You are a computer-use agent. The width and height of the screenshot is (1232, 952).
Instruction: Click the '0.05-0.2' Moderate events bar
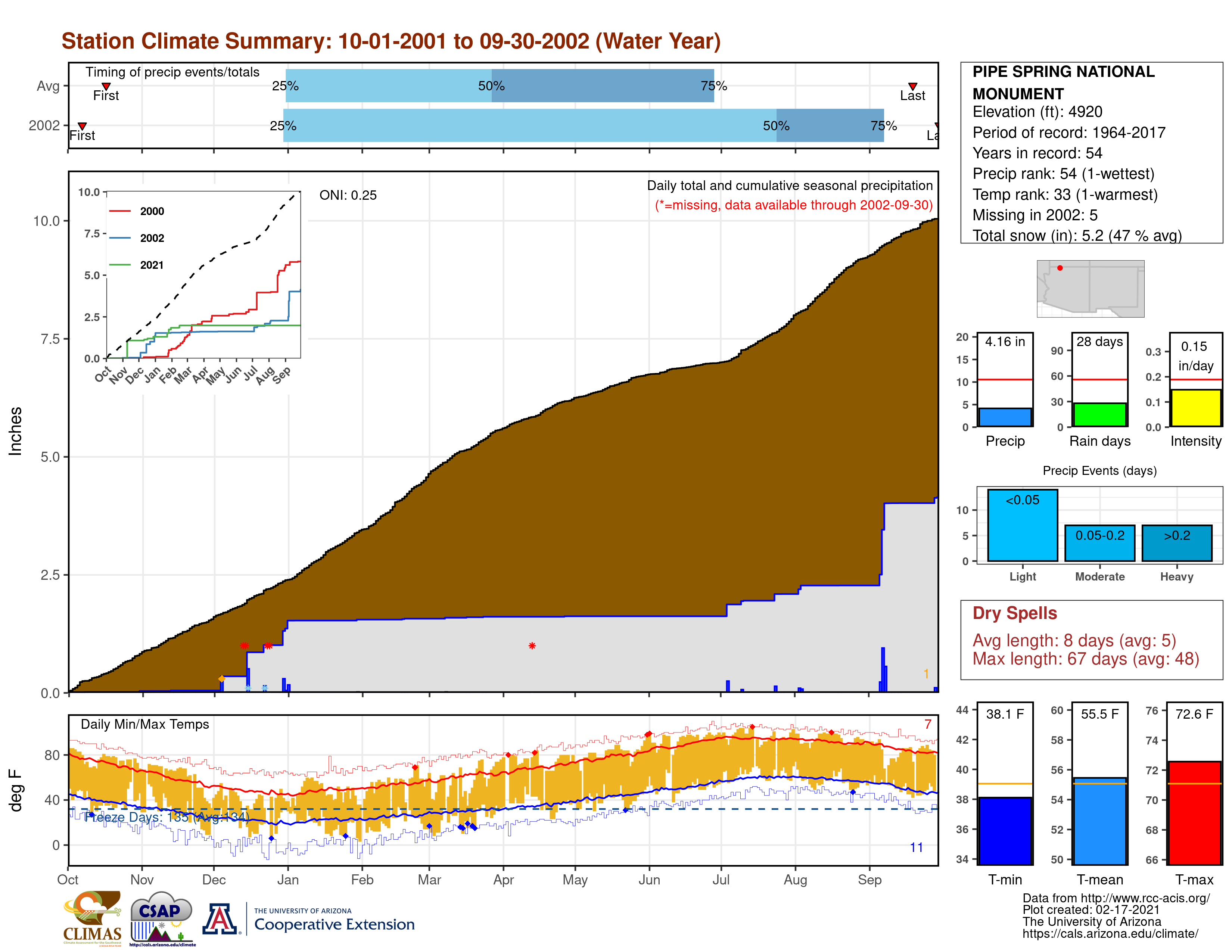point(1099,543)
